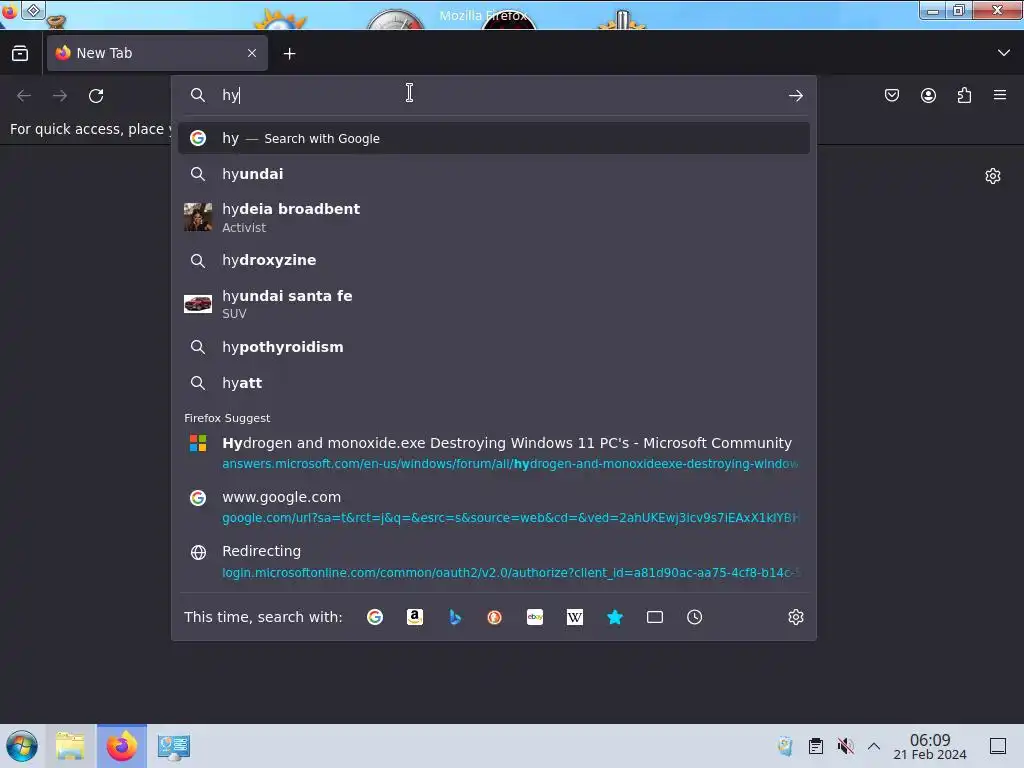Close the New Tab tab
The image size is (1024, 768).
pos(252,53)
